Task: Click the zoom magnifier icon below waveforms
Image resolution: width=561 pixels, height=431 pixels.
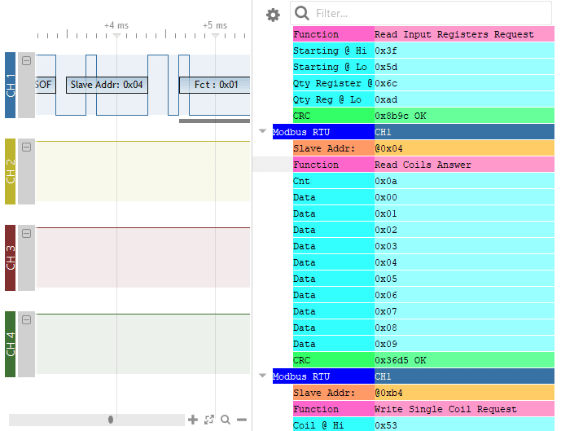Action: coord(225,420)
